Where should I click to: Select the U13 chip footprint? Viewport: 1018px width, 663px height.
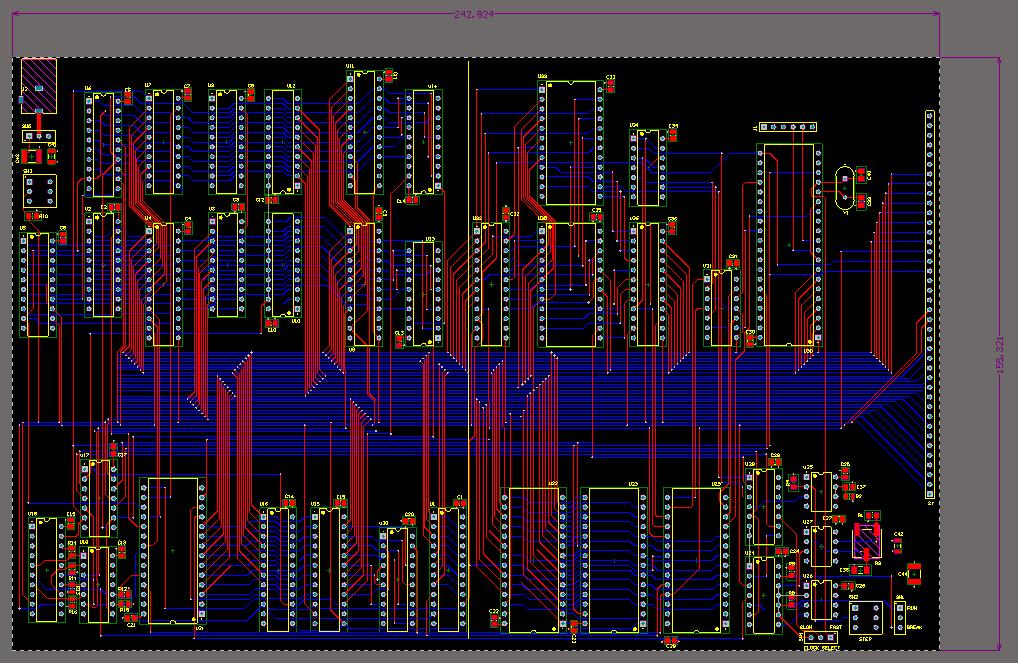pos(423,294)
